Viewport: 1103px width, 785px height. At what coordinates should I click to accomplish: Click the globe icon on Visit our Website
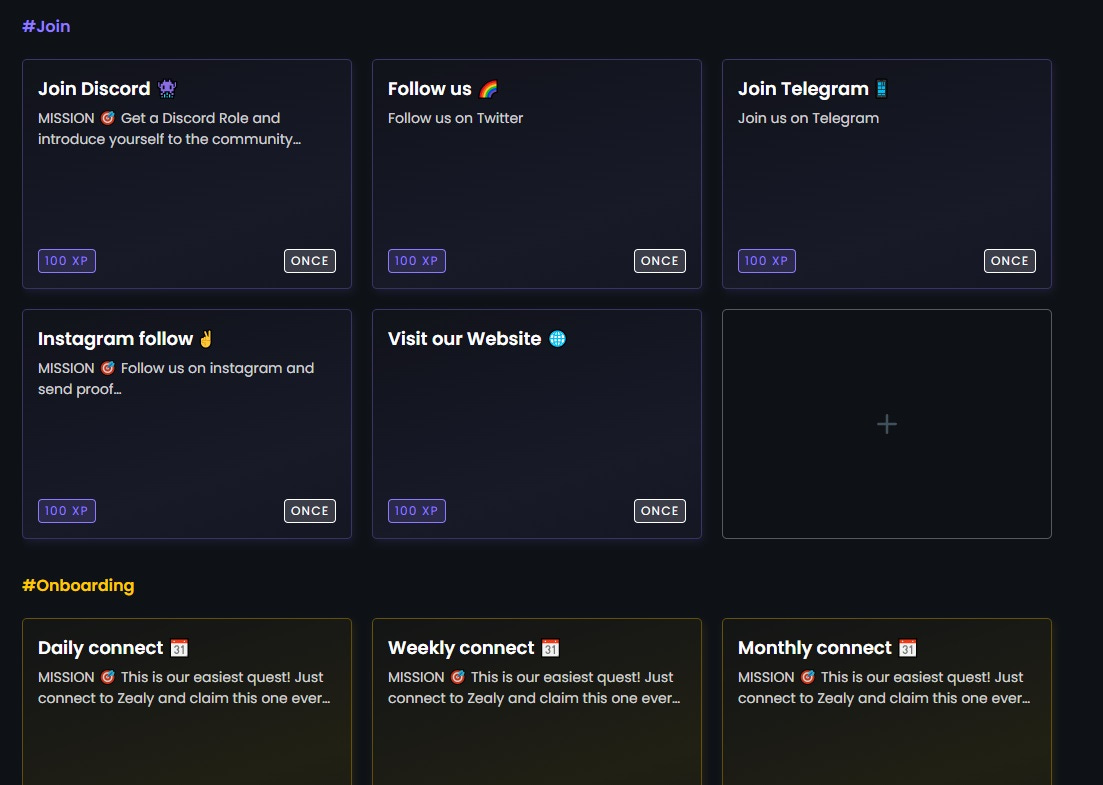pyautogui.click(x=557, y=339)
